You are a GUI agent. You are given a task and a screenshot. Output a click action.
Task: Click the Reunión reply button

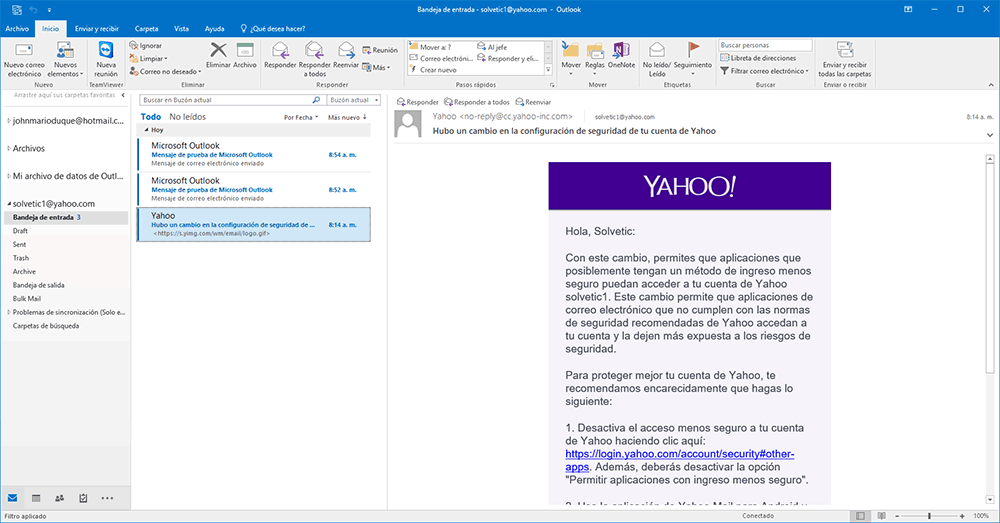click(x=380, y=50)
